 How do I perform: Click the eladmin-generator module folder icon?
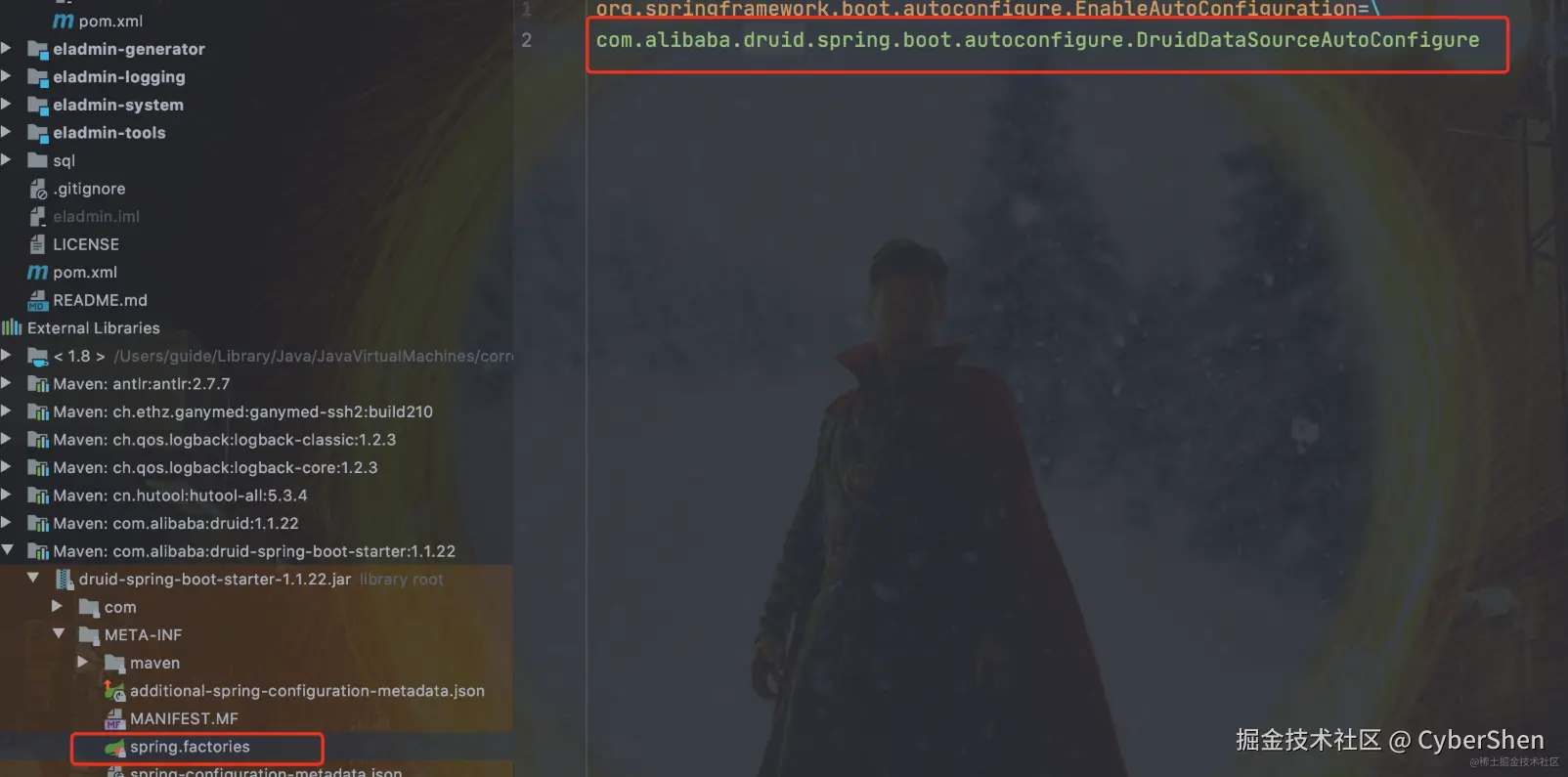[x=38, y=49]
